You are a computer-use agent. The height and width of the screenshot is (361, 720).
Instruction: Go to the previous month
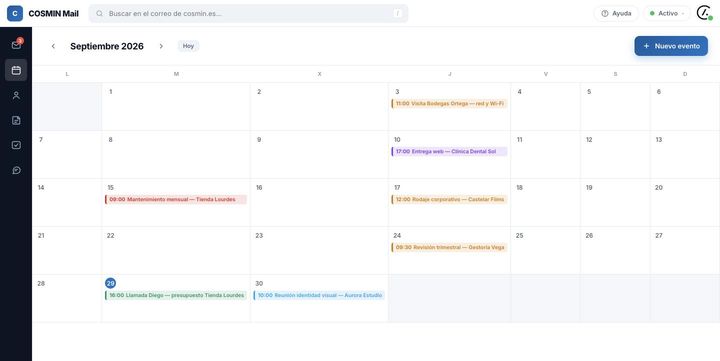click(53, 46)
